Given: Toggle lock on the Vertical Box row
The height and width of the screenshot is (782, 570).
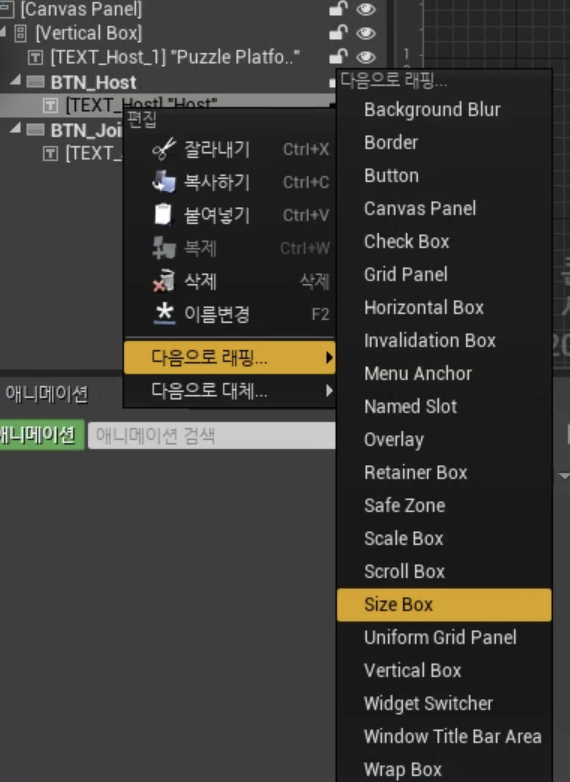Looking at the screenshot, I should pos(339,32).
